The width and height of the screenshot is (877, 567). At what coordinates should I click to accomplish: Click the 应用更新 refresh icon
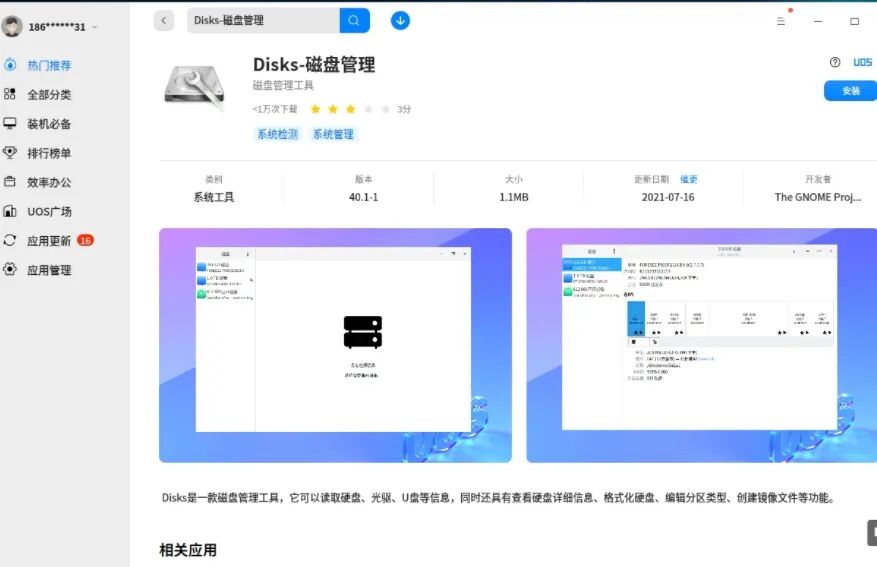point(10,240)
